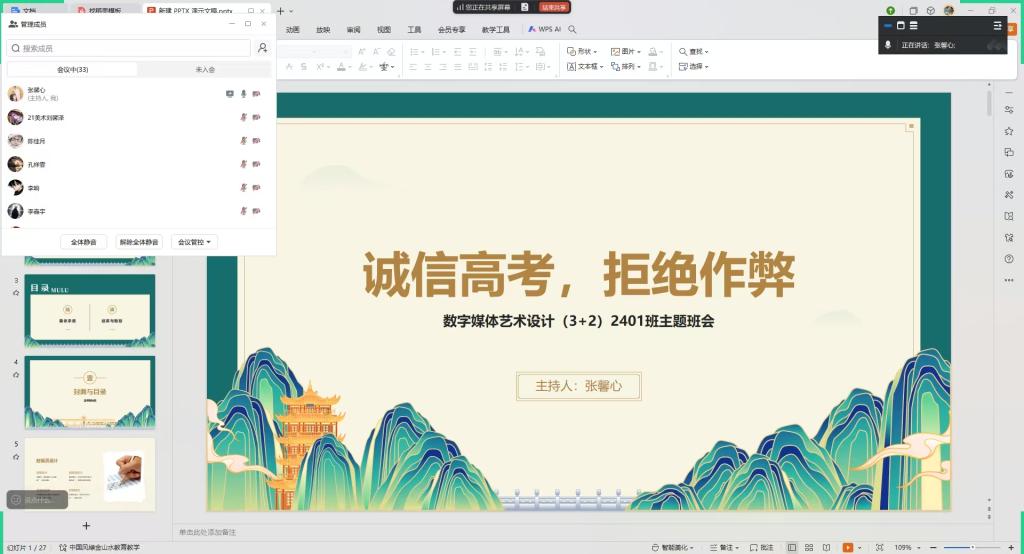Adjust the zoom slider in status bar
This screenshot has width=1024, height=554.
click(x=973, y=547)
